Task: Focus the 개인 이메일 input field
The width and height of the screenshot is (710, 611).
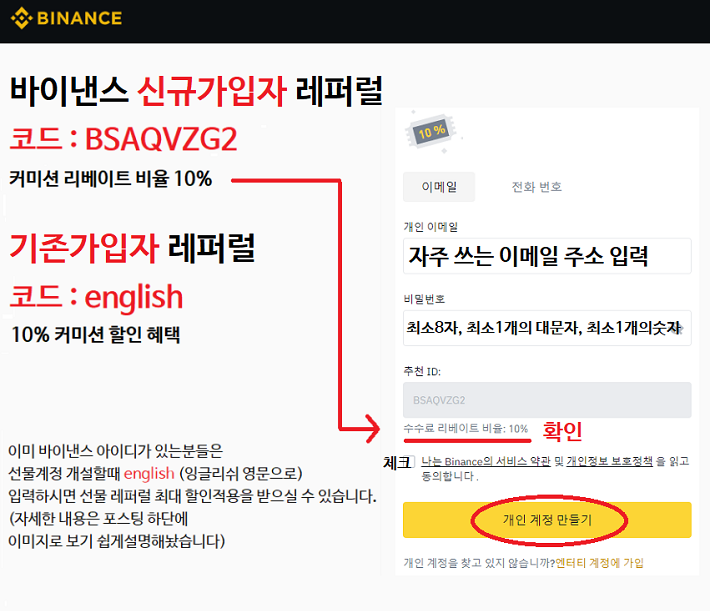Action: tap(547, 256)
